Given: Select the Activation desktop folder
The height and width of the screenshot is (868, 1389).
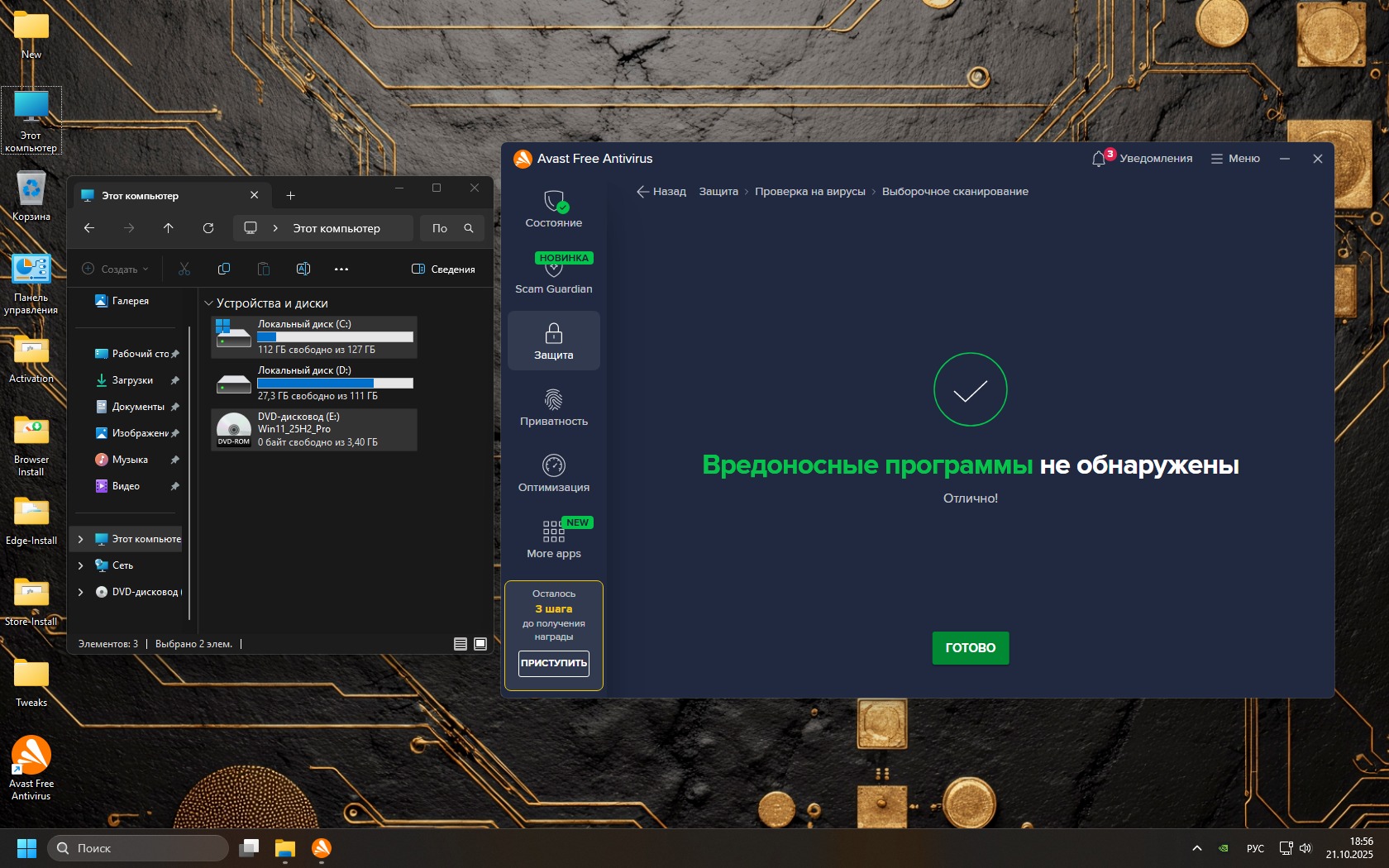Looking at the screenshot, I should (31, 360).
